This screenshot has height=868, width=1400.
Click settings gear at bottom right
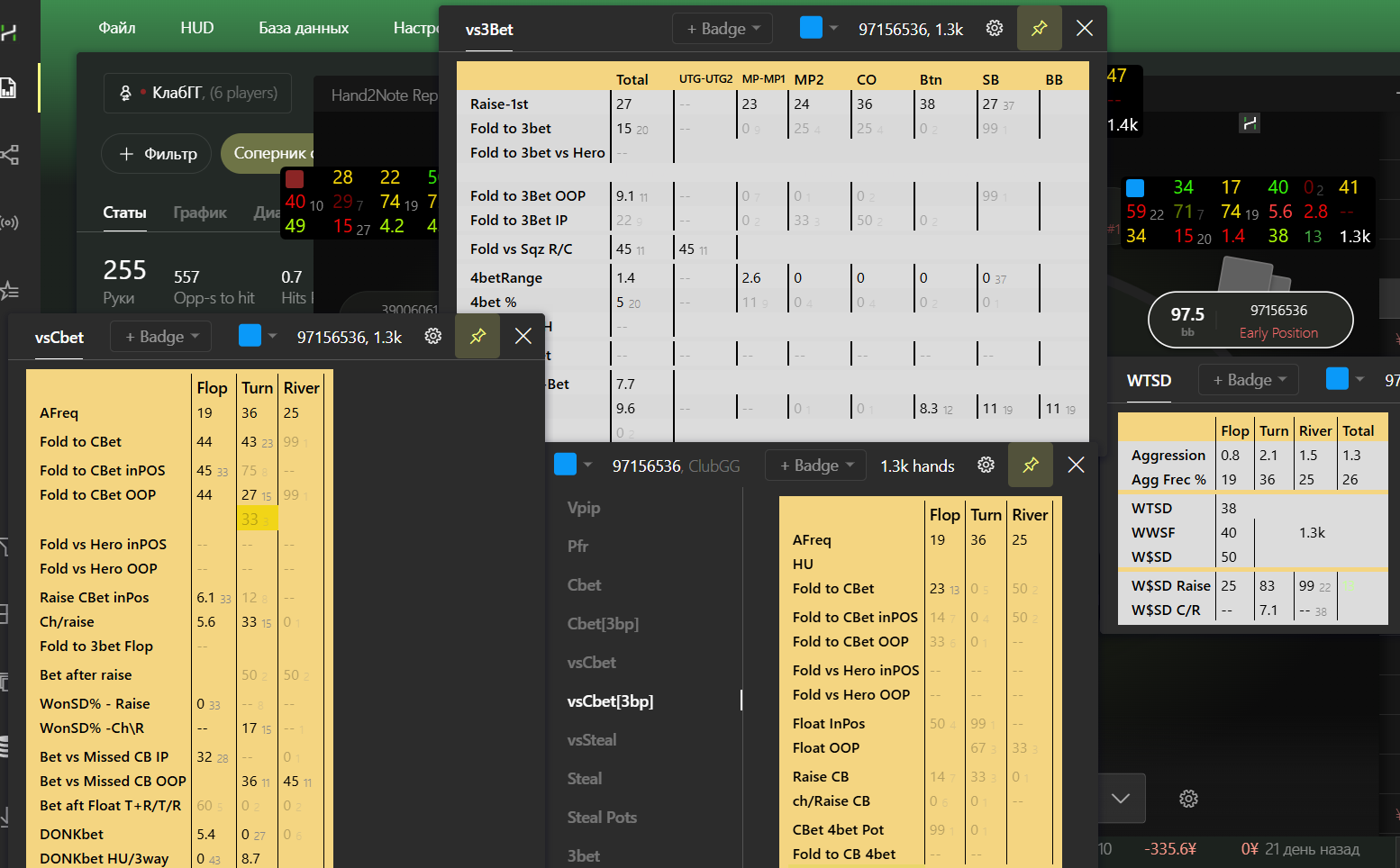pos(1189,799)
